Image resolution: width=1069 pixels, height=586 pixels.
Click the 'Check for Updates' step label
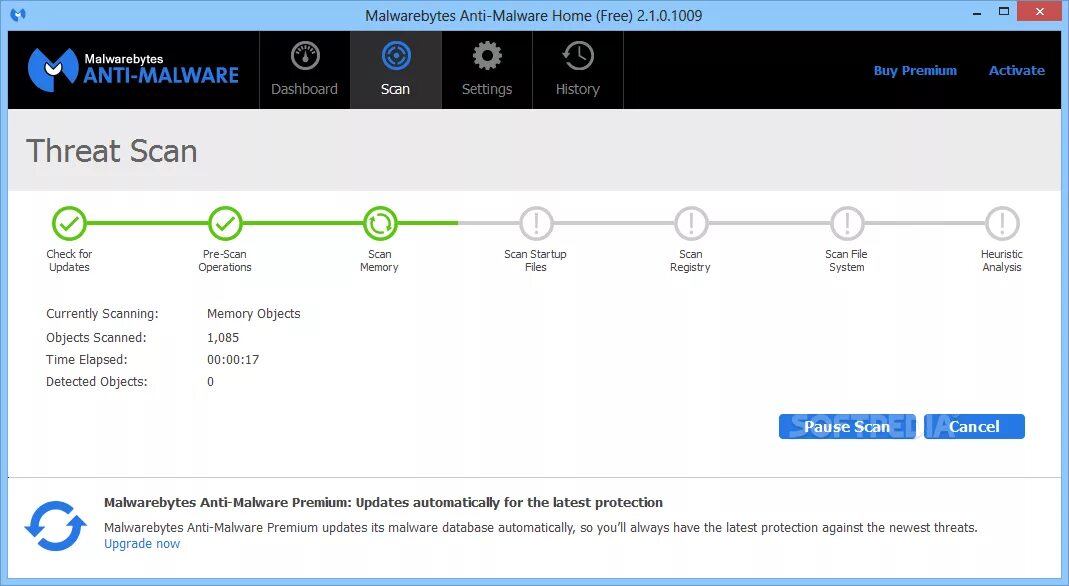click(69, 260)
